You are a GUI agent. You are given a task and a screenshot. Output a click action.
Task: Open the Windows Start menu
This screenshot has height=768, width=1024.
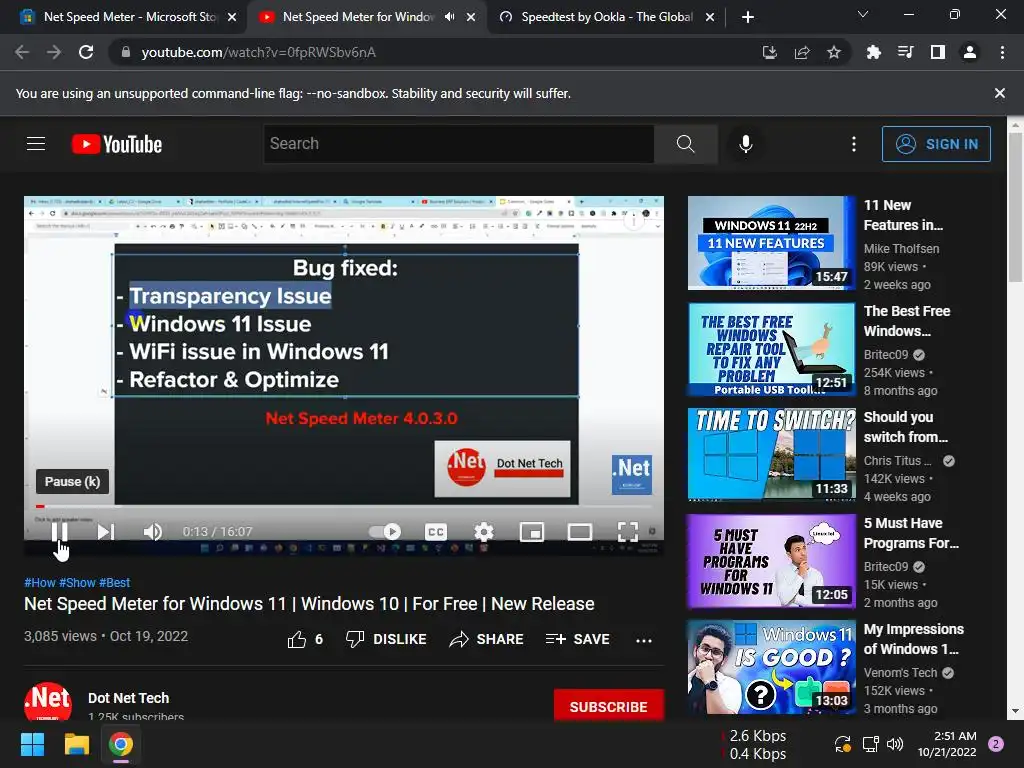pos(32,744)
